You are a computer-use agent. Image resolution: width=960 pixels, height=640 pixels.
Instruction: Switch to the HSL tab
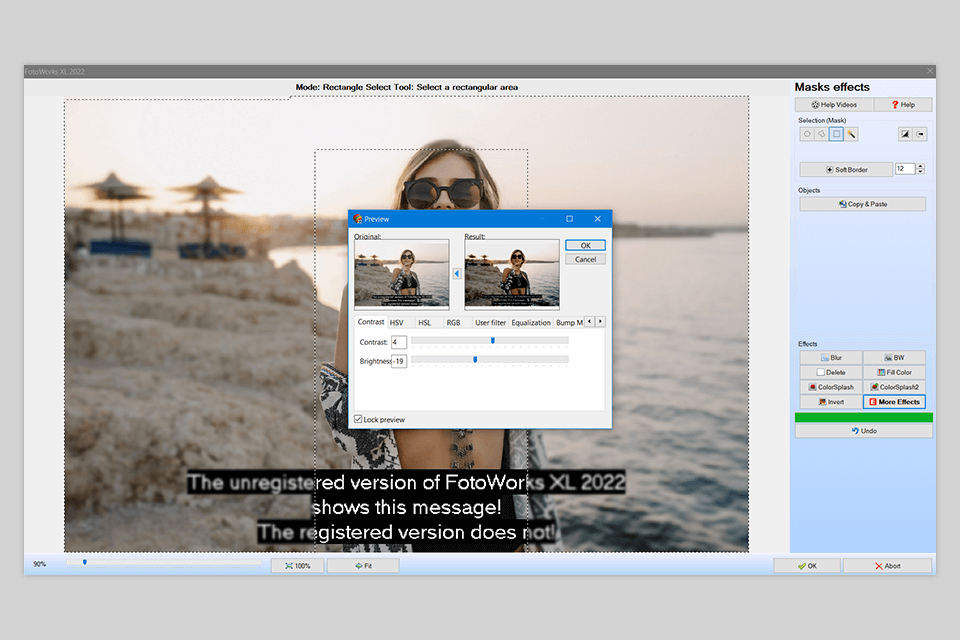point(424,323)
